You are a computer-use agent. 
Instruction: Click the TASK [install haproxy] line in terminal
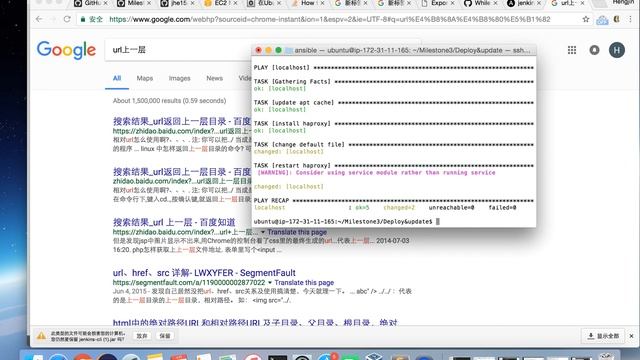393,123
